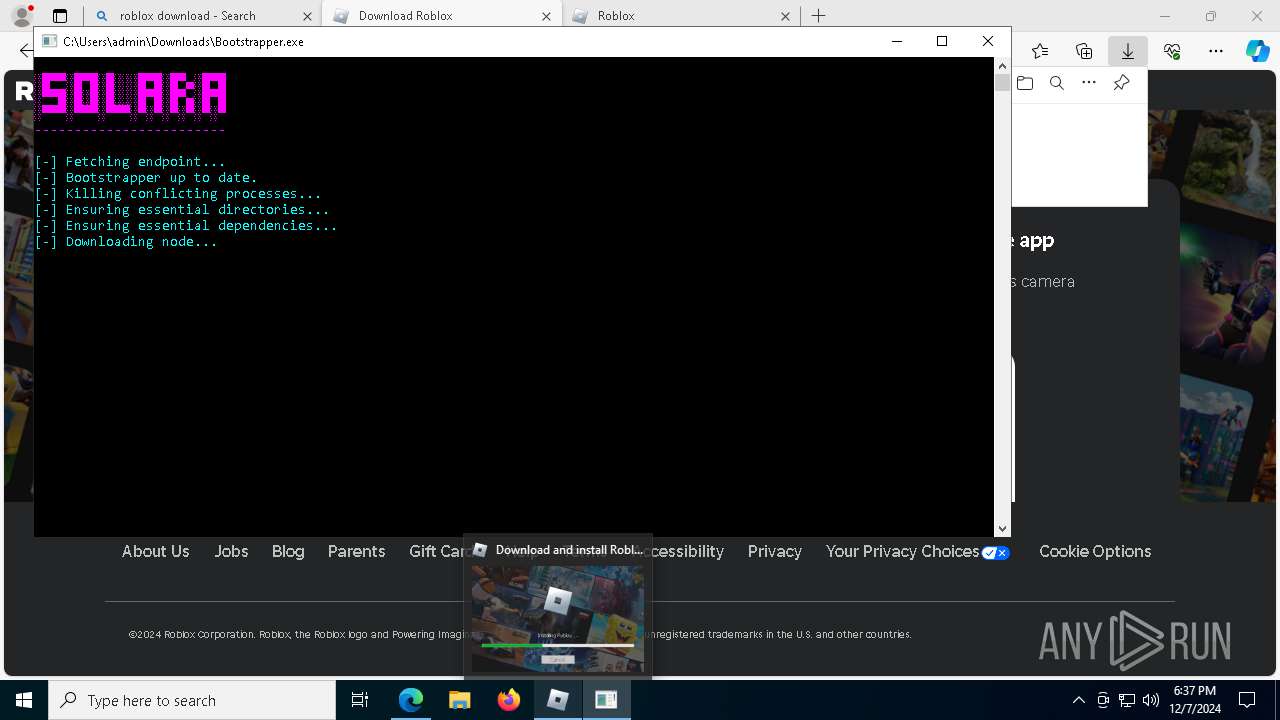Click the Bootstrapper.exe console title icon

(49, 41)
